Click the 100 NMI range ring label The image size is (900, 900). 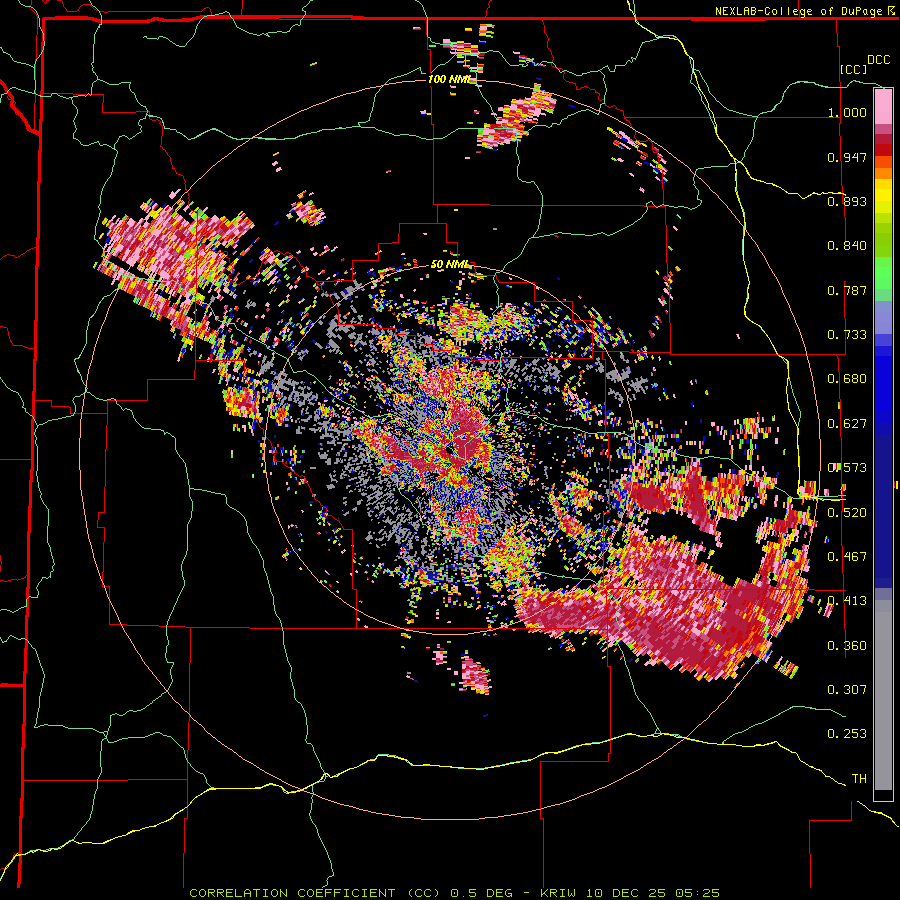[x=452, y=79]
